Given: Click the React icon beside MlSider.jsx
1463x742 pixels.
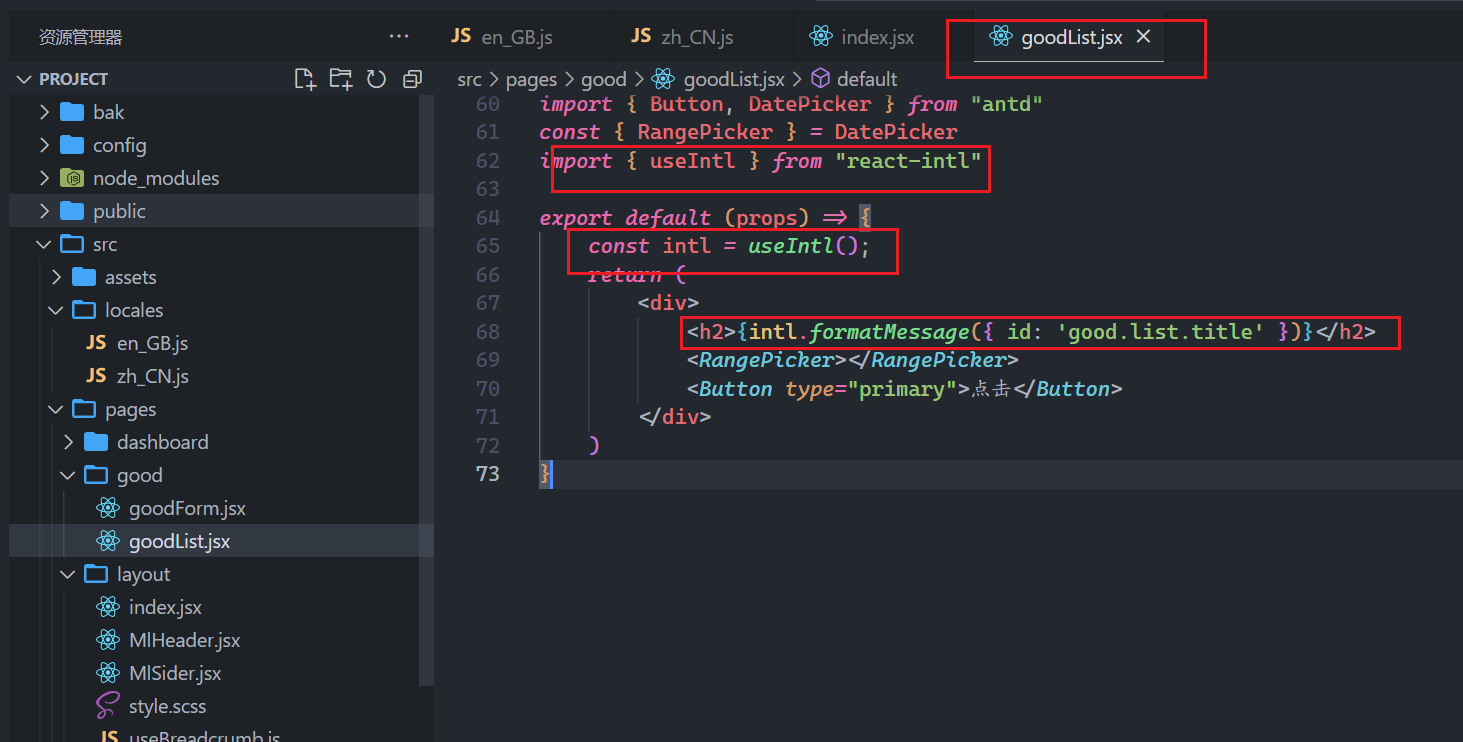Looking at the screenshot, I should (108, 673).
